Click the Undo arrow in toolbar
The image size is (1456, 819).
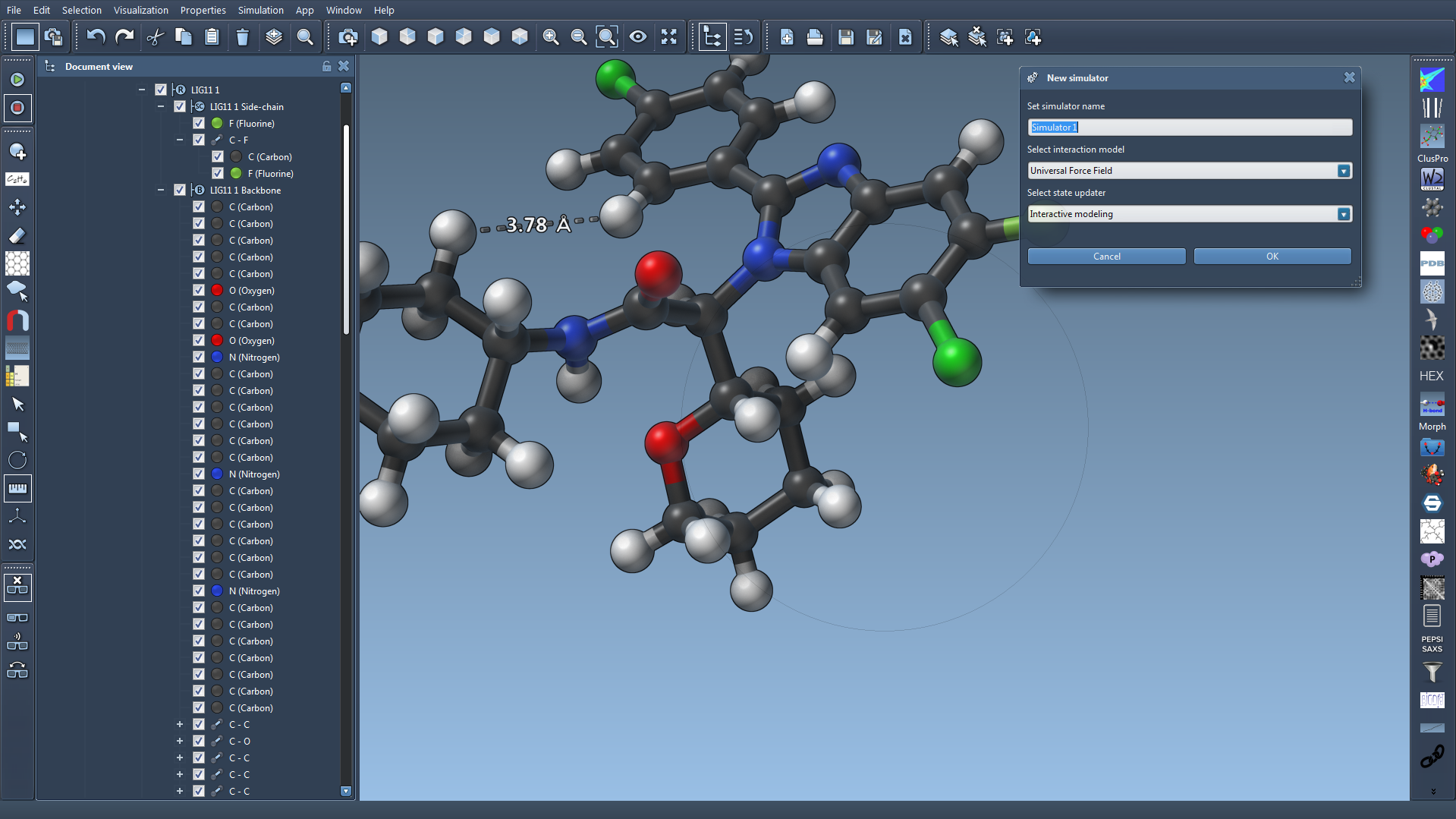point(96,36)
